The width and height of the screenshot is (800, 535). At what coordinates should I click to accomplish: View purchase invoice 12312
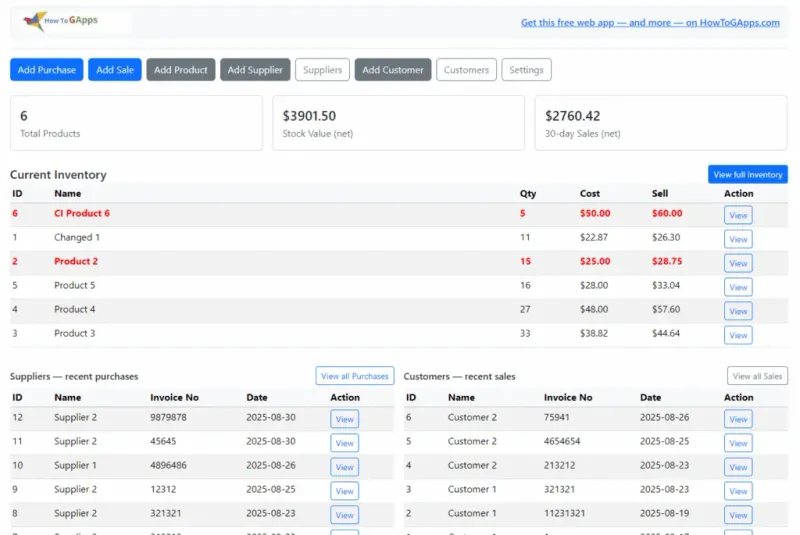pyautogui.click(x=344, y=491)
